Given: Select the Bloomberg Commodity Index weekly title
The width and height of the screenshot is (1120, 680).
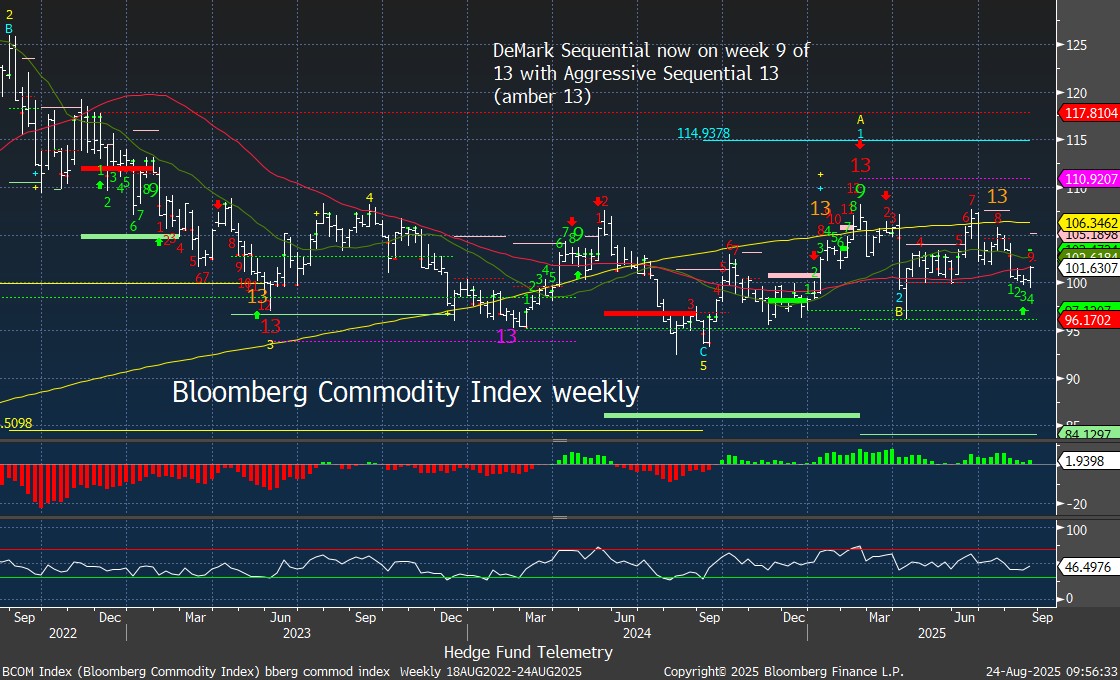Looking at the screenshot, I should 405,392.
